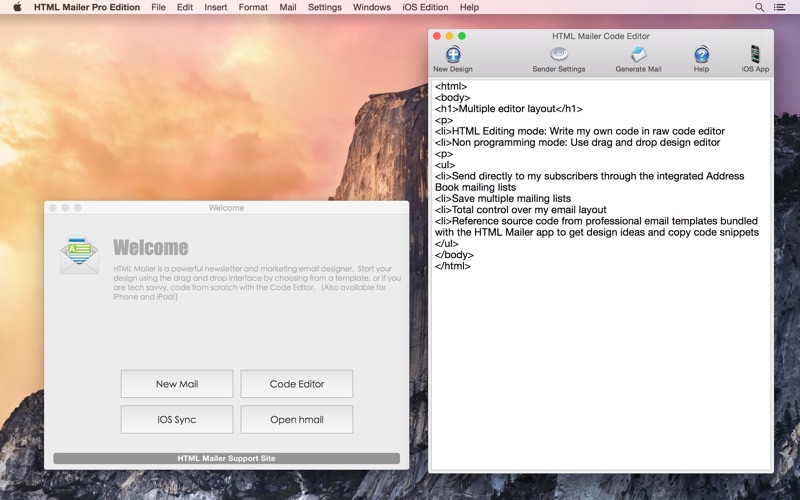The image size is (800, 500).
Task: Click the 'Non programming mode' code line
Action: [577, 142]
